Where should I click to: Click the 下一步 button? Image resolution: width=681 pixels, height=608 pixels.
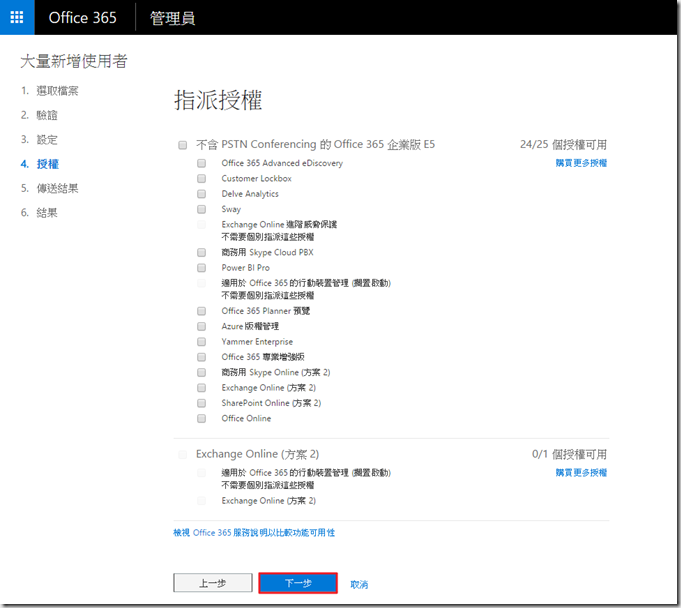point(298,583)
